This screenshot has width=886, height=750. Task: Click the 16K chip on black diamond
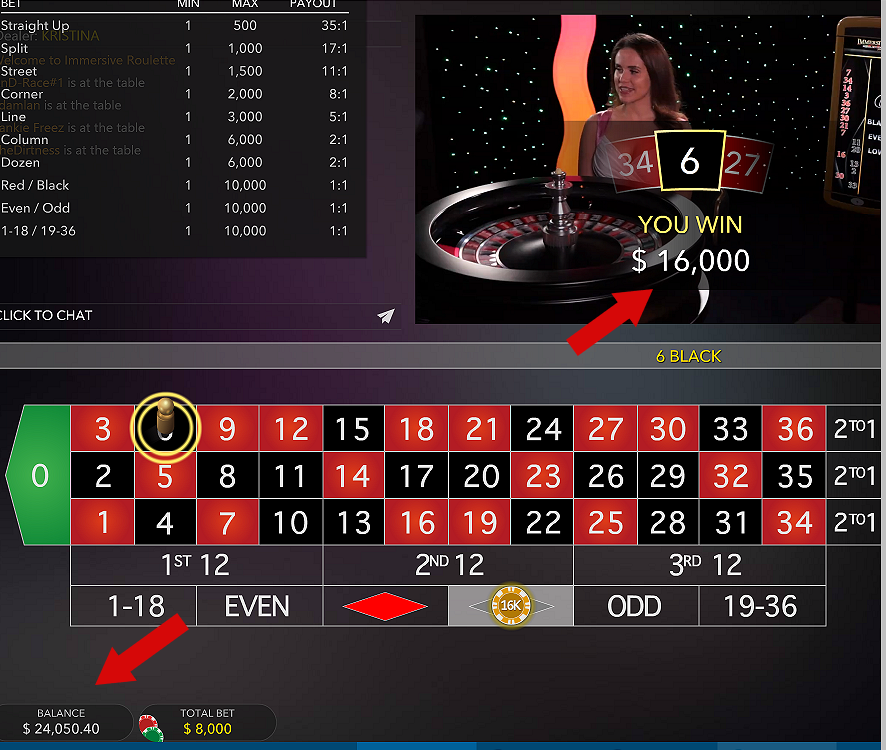click(x=510, y=606)
